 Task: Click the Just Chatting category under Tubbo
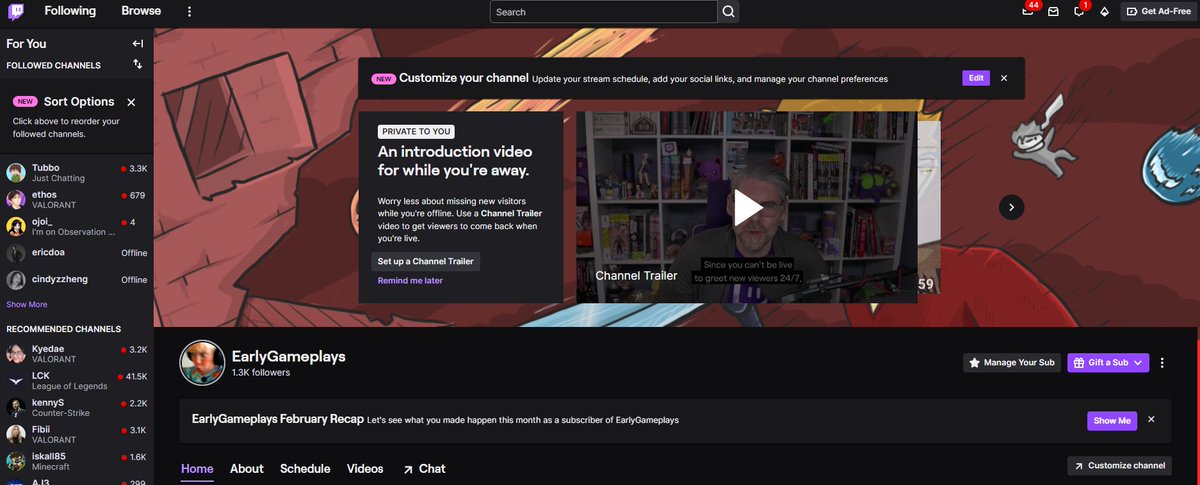pos(58,178)
